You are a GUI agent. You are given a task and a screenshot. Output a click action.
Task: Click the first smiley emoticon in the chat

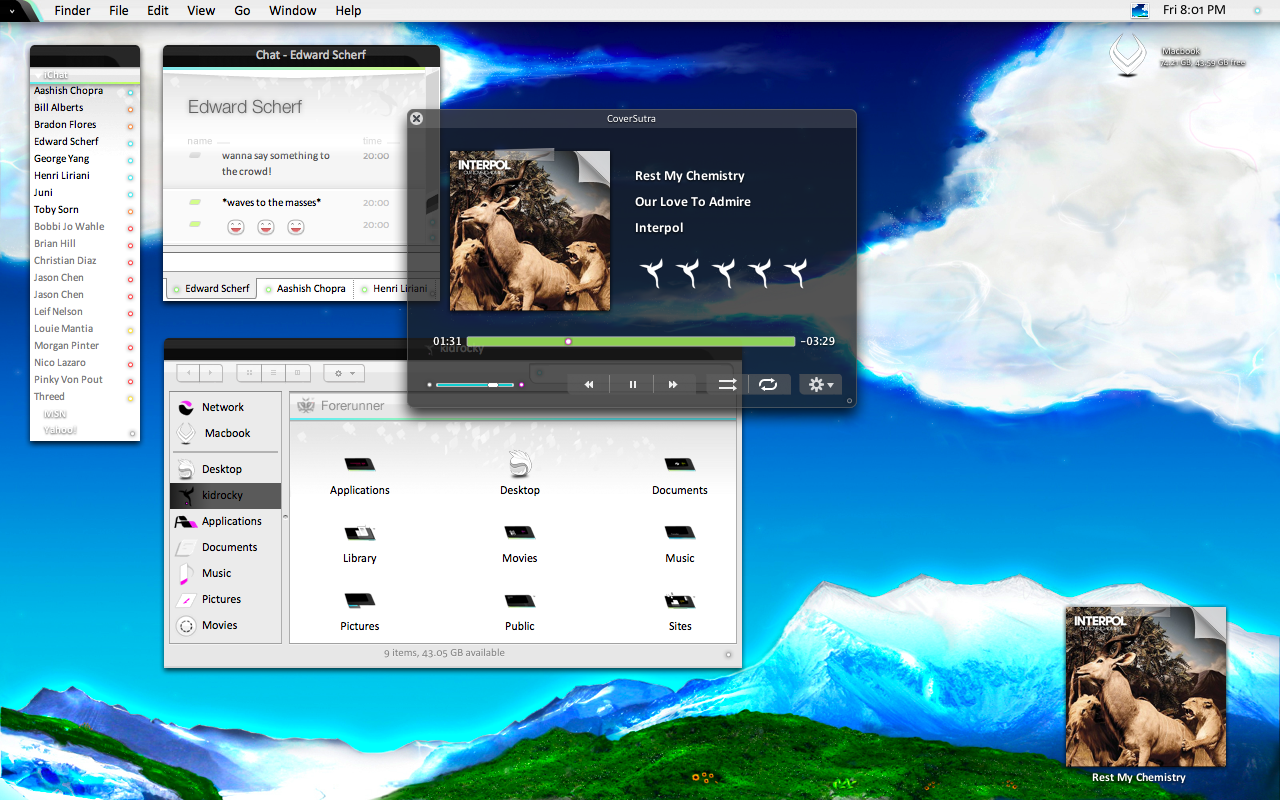[236, 227]
